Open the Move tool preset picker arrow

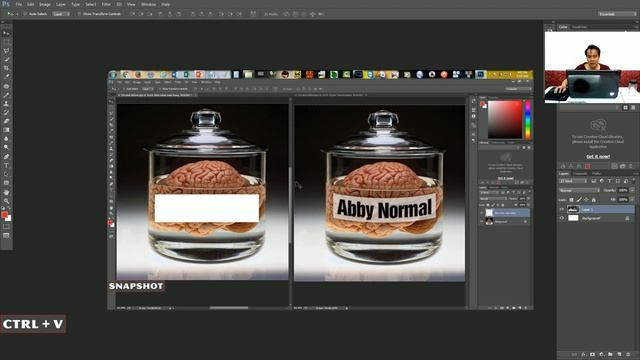point(16,14)
